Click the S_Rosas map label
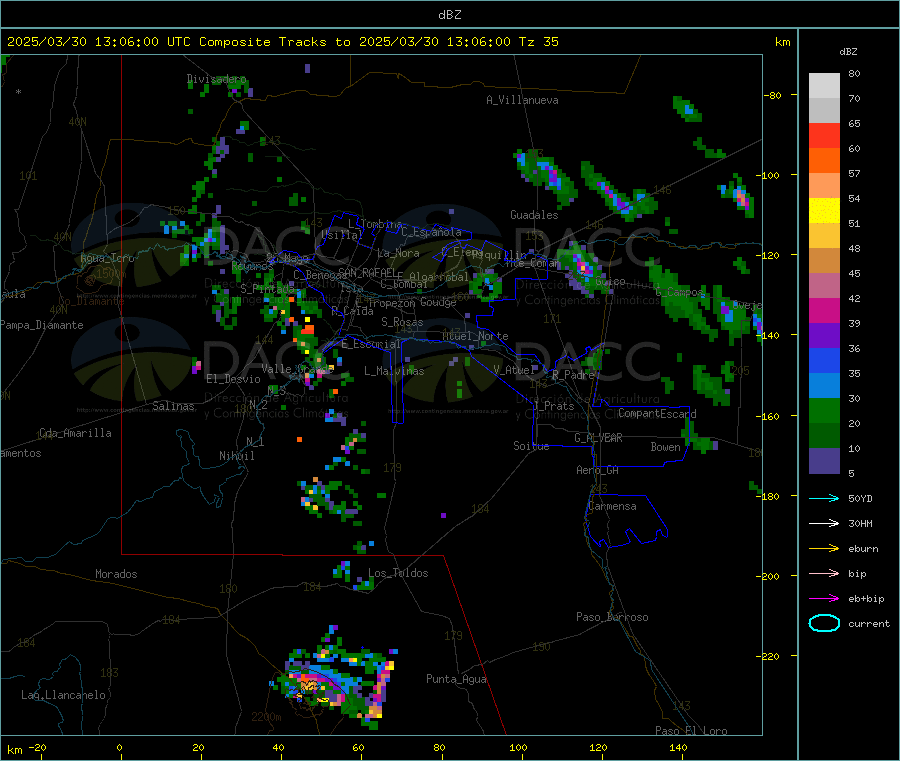 (x=402, y=322)
